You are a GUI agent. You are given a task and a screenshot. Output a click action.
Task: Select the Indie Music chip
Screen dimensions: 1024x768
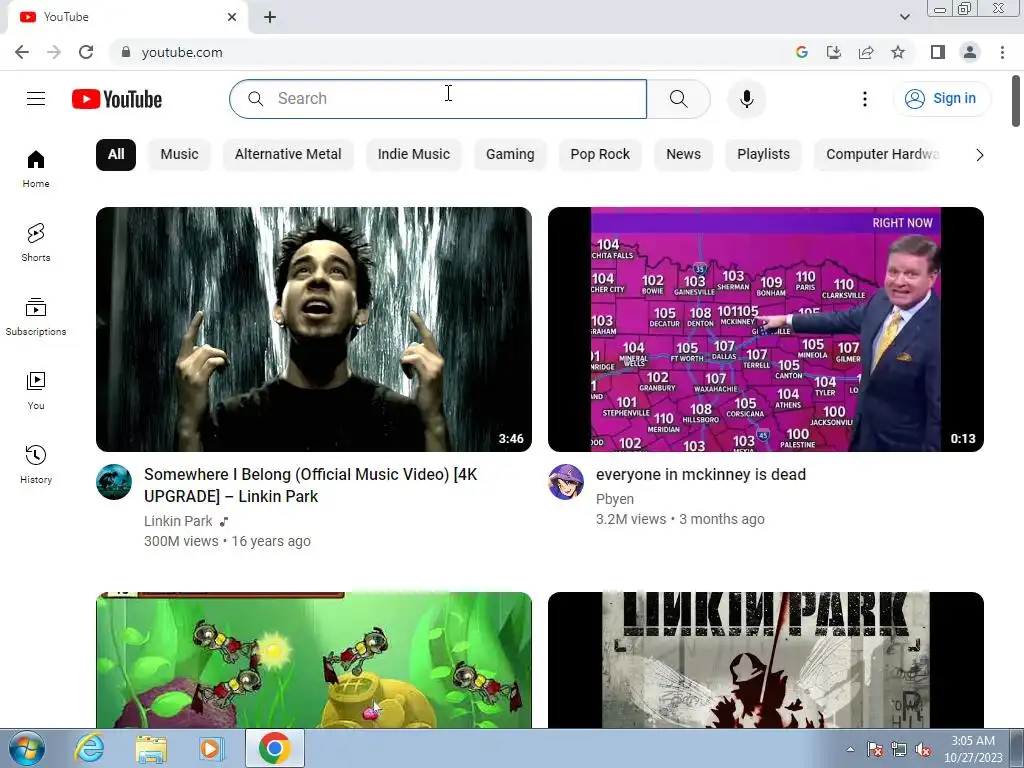click(x=414, y=155)
